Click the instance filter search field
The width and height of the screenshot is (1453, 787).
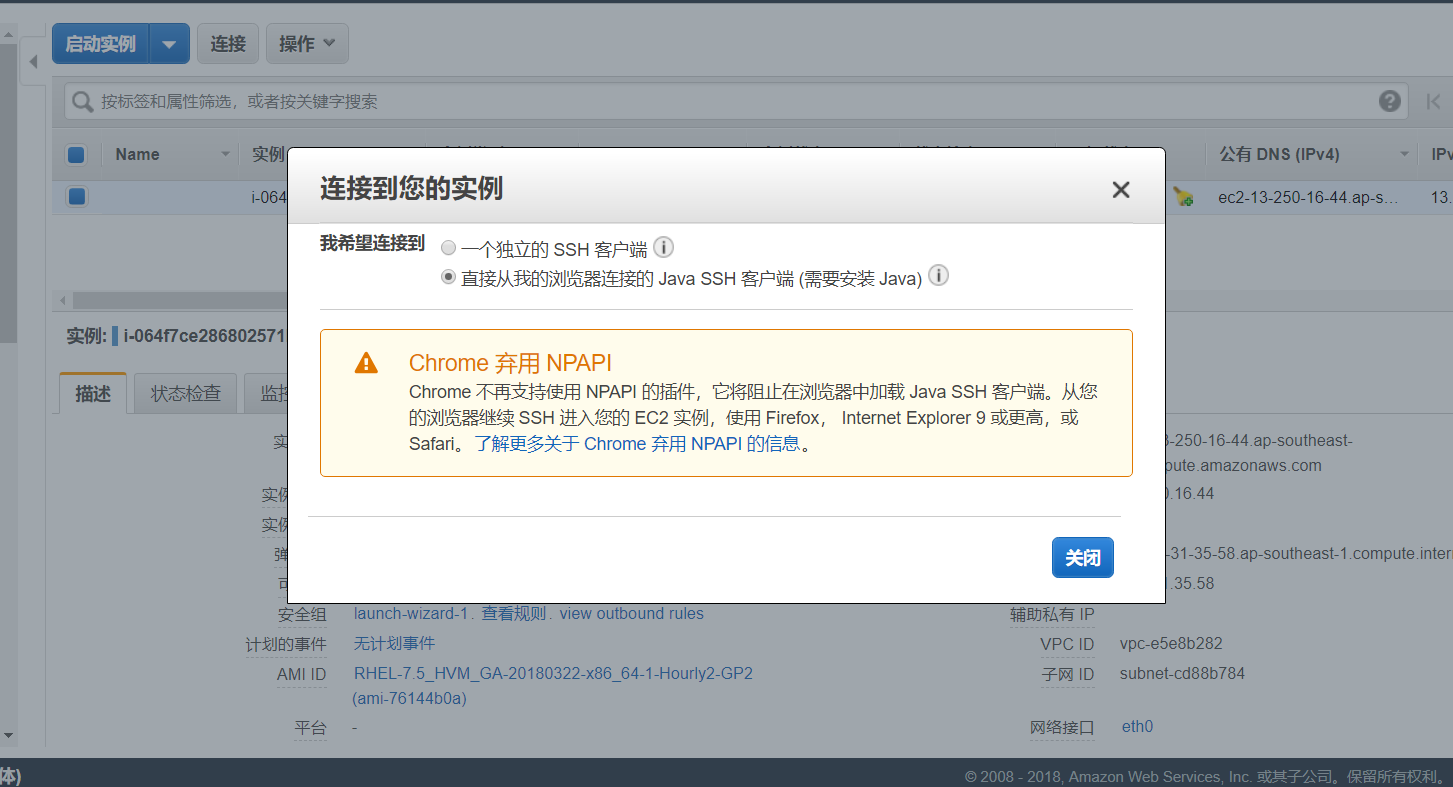pyautogui.click(x=720, y=101)
